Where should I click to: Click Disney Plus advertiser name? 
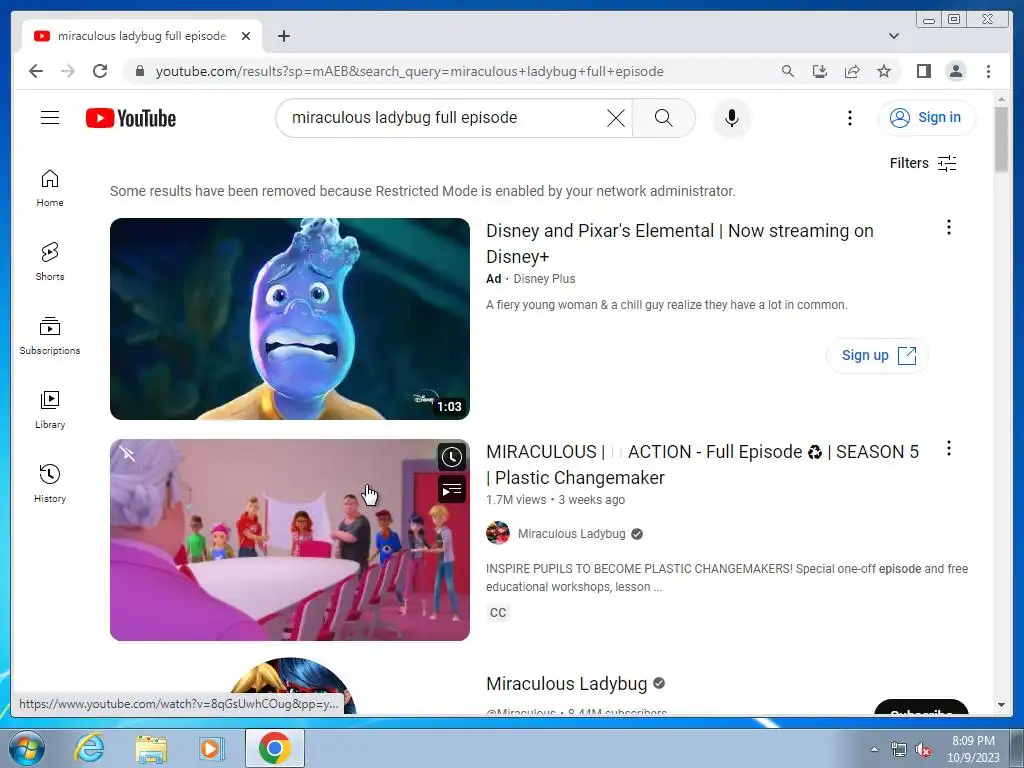[544, 279]
